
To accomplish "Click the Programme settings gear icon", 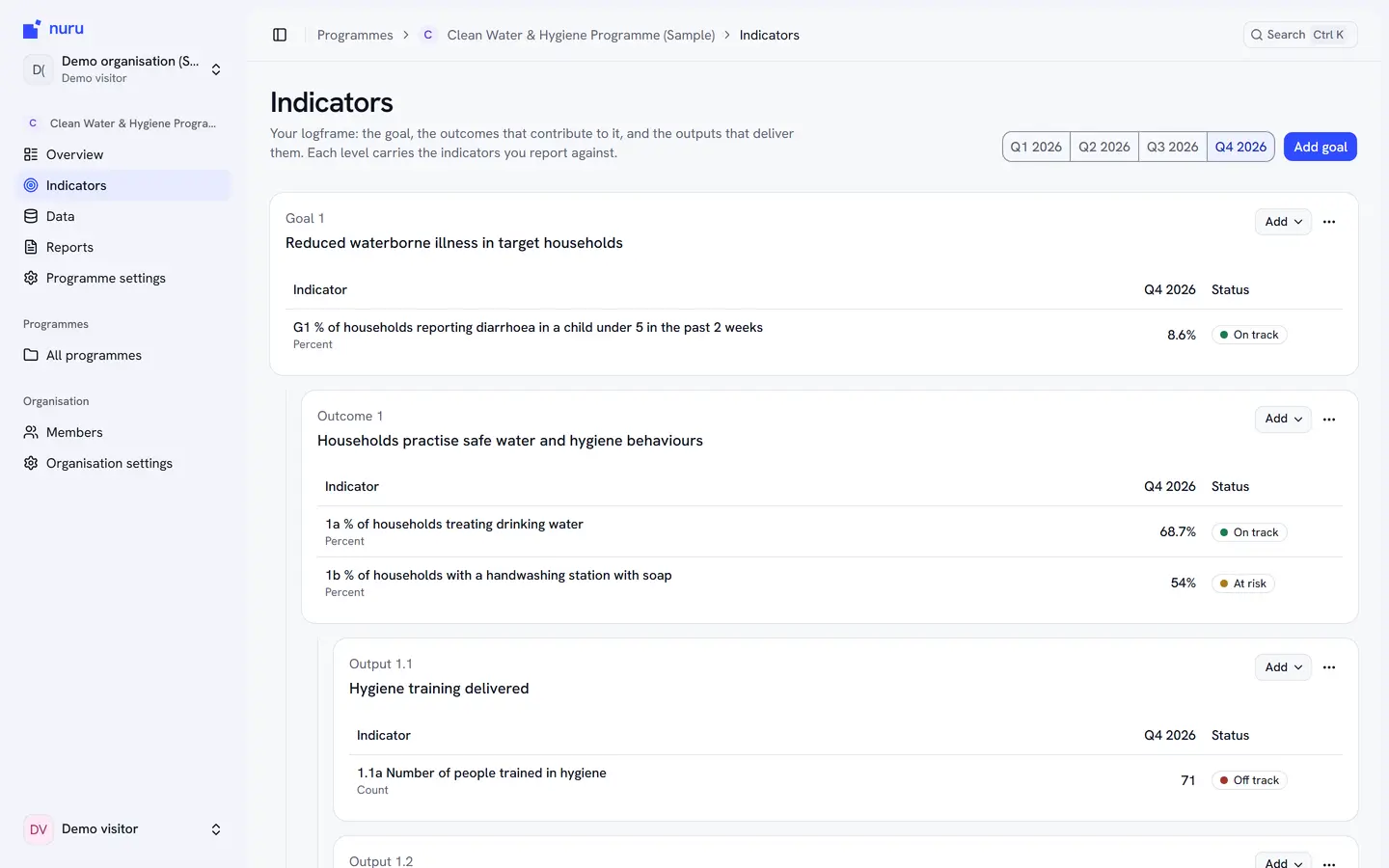I will click(x=31, y=278).
